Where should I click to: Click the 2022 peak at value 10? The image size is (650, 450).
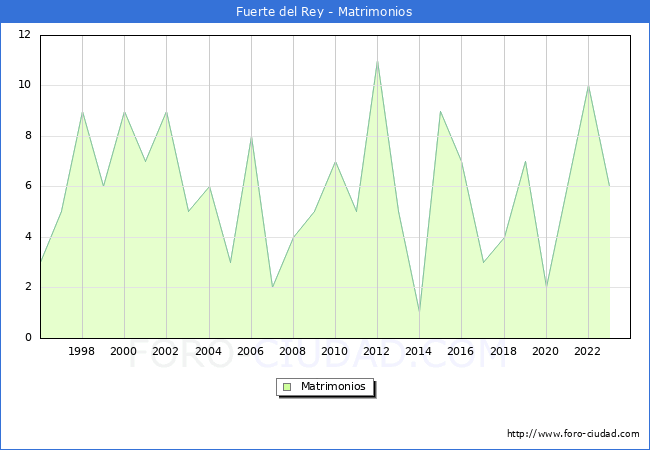coord(588,86)
